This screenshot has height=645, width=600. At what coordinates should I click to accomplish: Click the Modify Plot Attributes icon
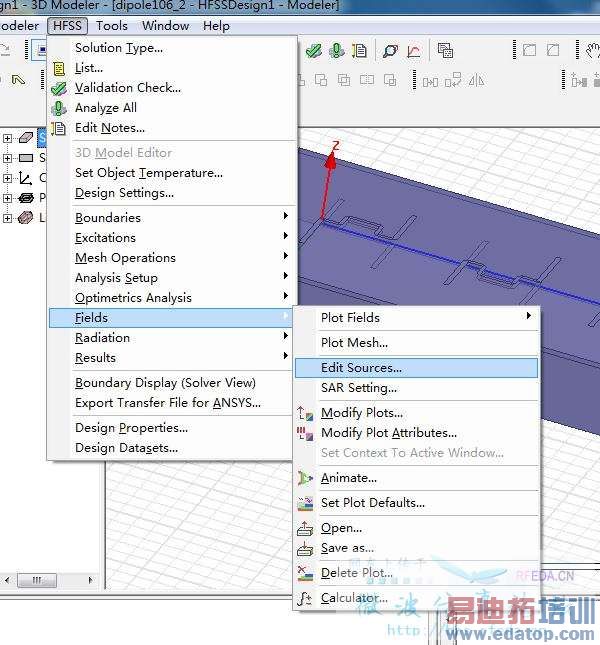305,433
